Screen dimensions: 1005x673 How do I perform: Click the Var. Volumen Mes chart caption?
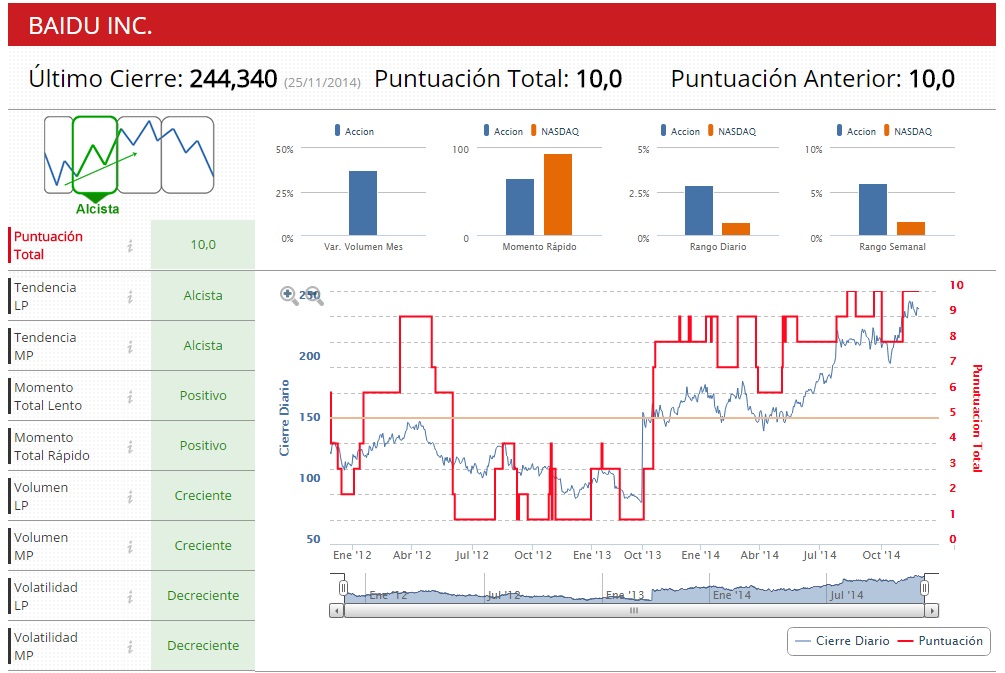(363, 247)
